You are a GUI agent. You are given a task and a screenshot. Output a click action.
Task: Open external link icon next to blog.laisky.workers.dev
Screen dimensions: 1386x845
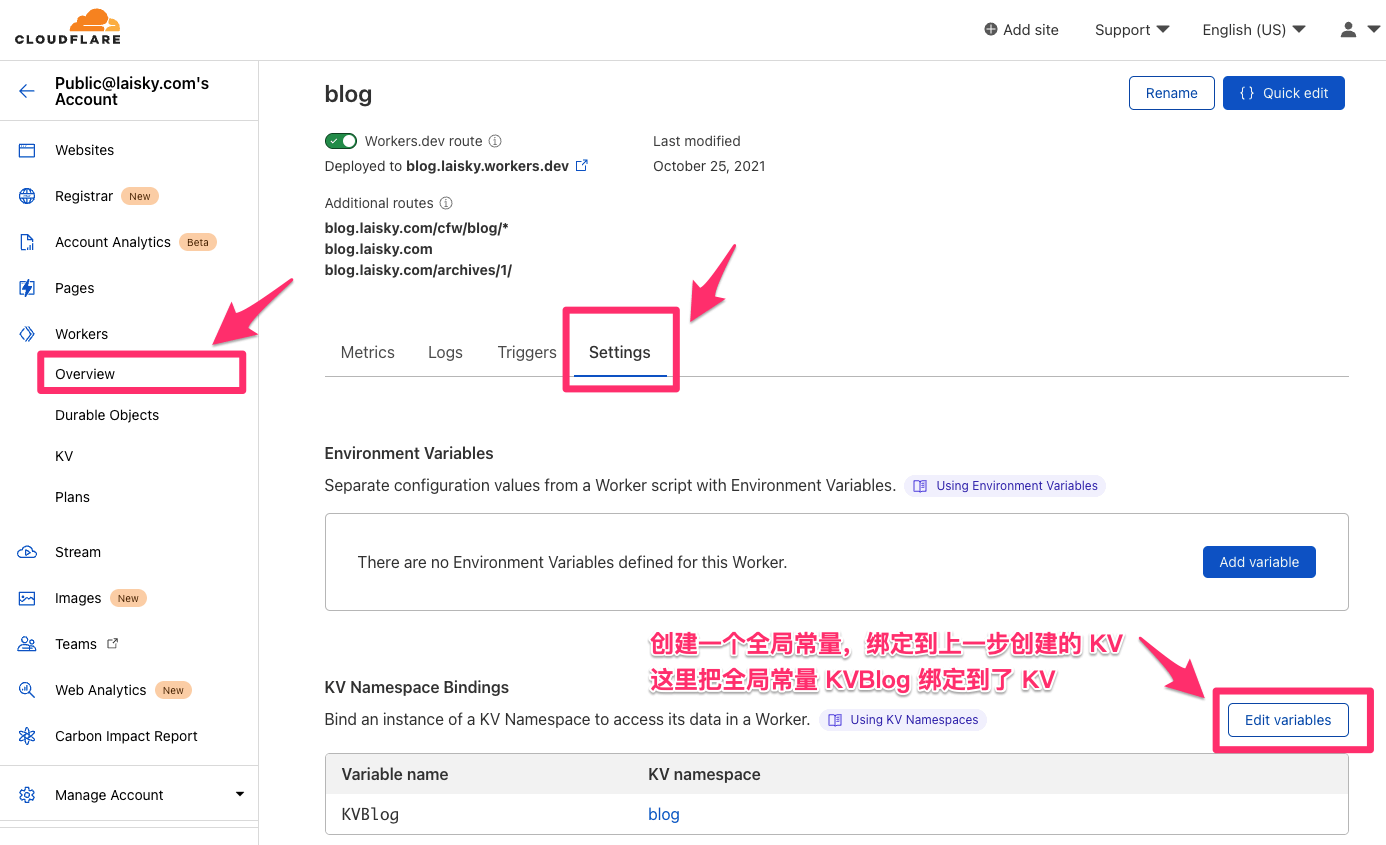pyautogui.click(x=582, y=166)
